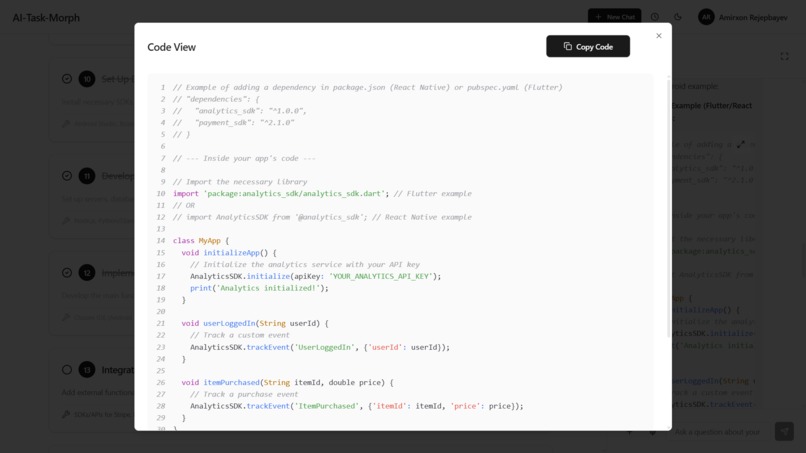
Task: Click wrench tools icon in step 13 card
Action: [x=66, y=414]
